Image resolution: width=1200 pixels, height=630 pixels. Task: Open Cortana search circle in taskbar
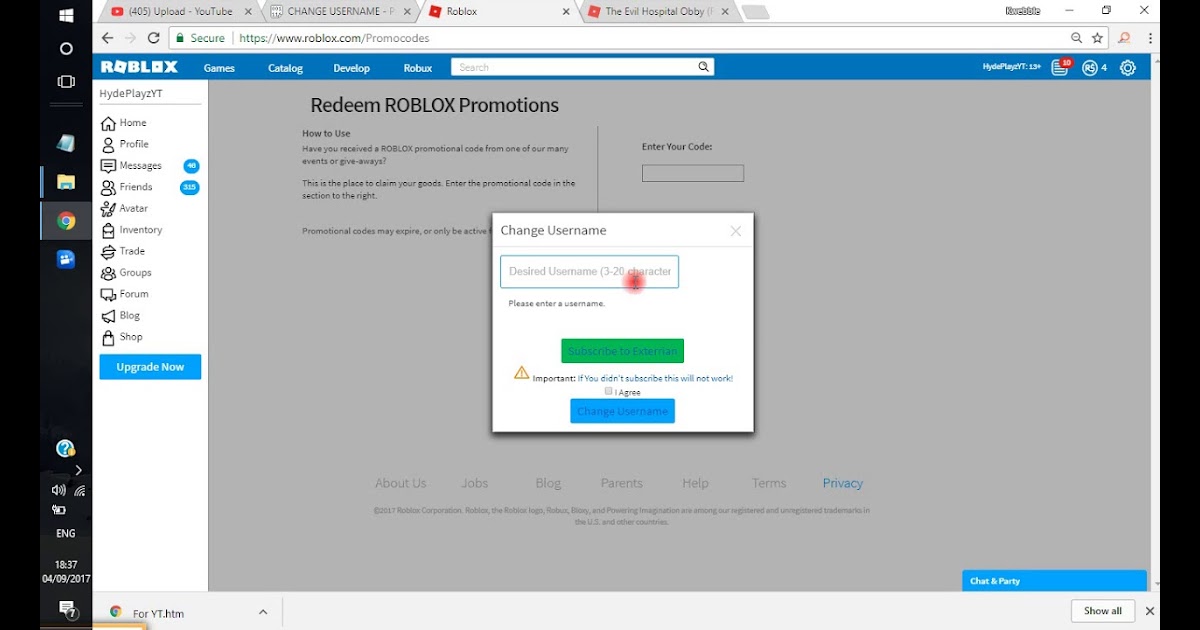coord(66,48)
